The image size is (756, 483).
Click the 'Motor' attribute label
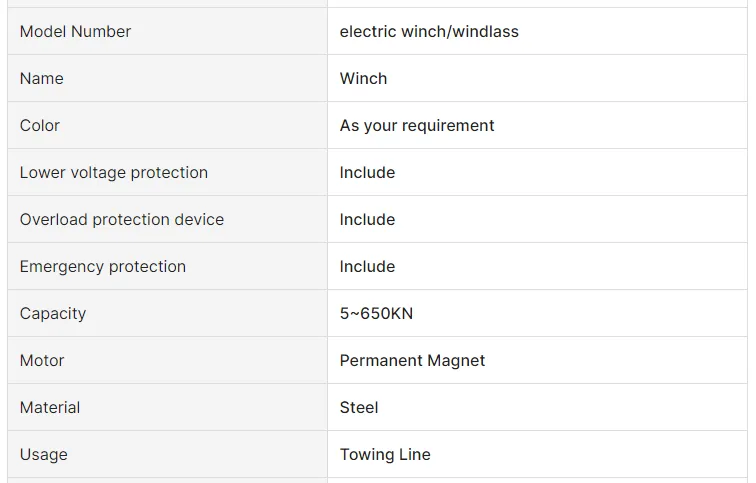[42, 361]
